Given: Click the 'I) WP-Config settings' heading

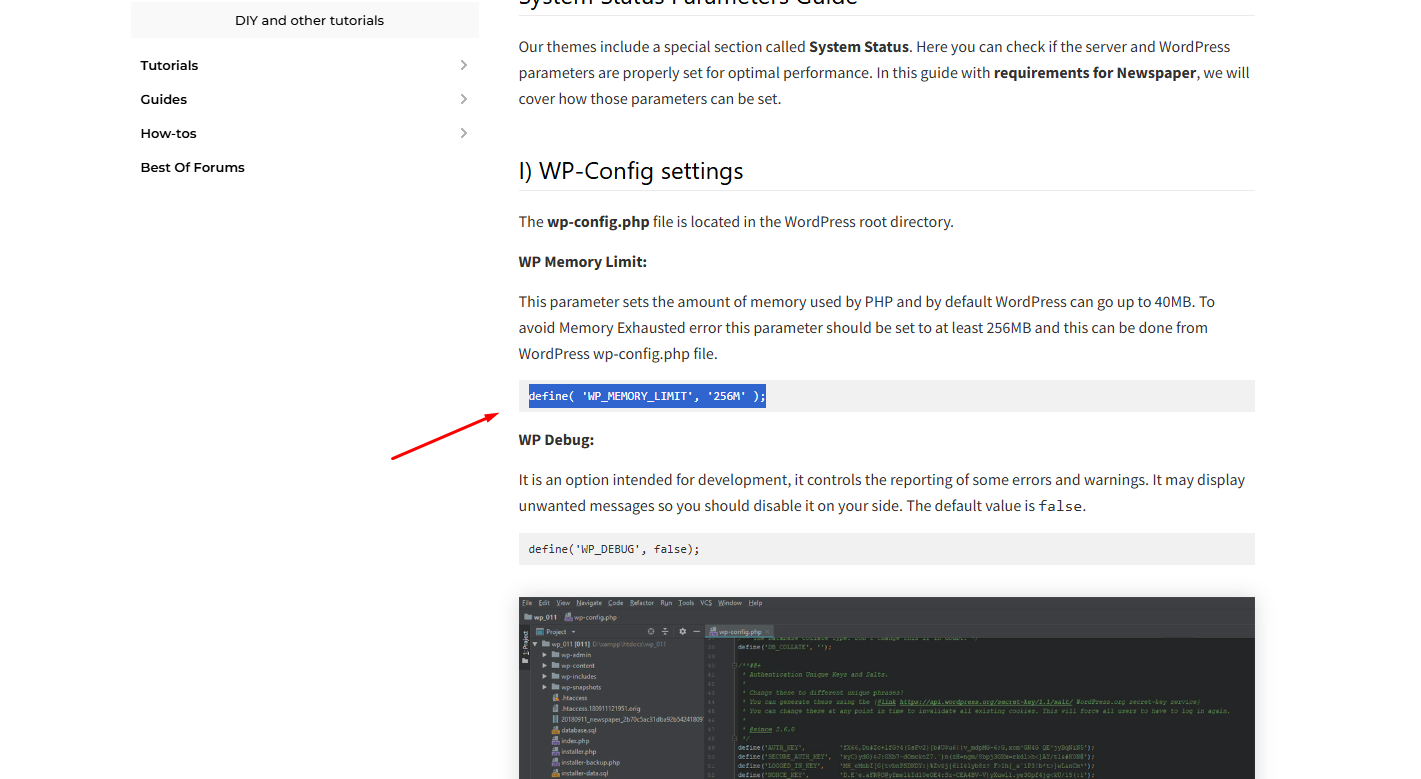Looking at the screenshot, I should tap(631, 171).
